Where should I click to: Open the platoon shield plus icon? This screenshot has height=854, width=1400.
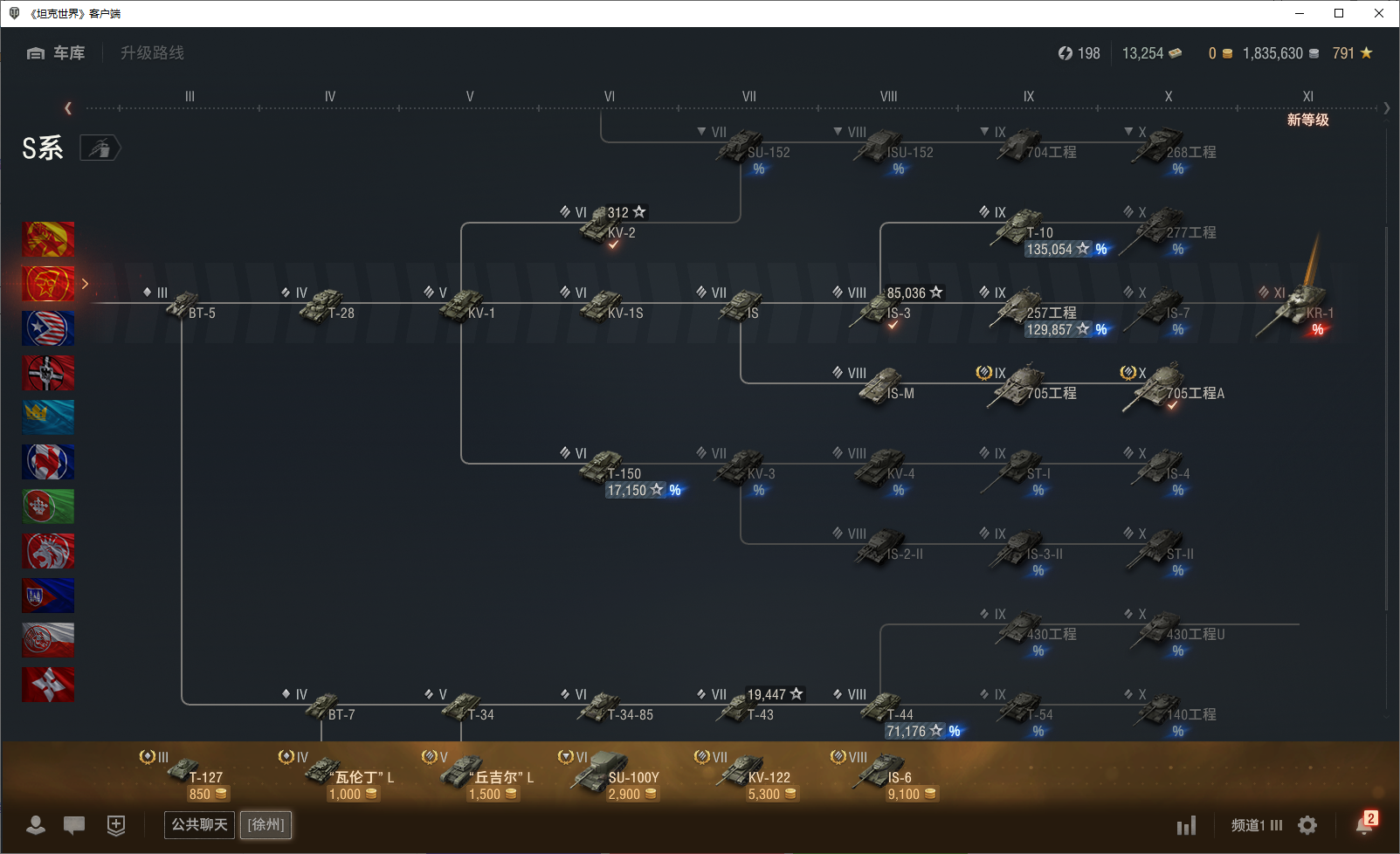[116, 825]
